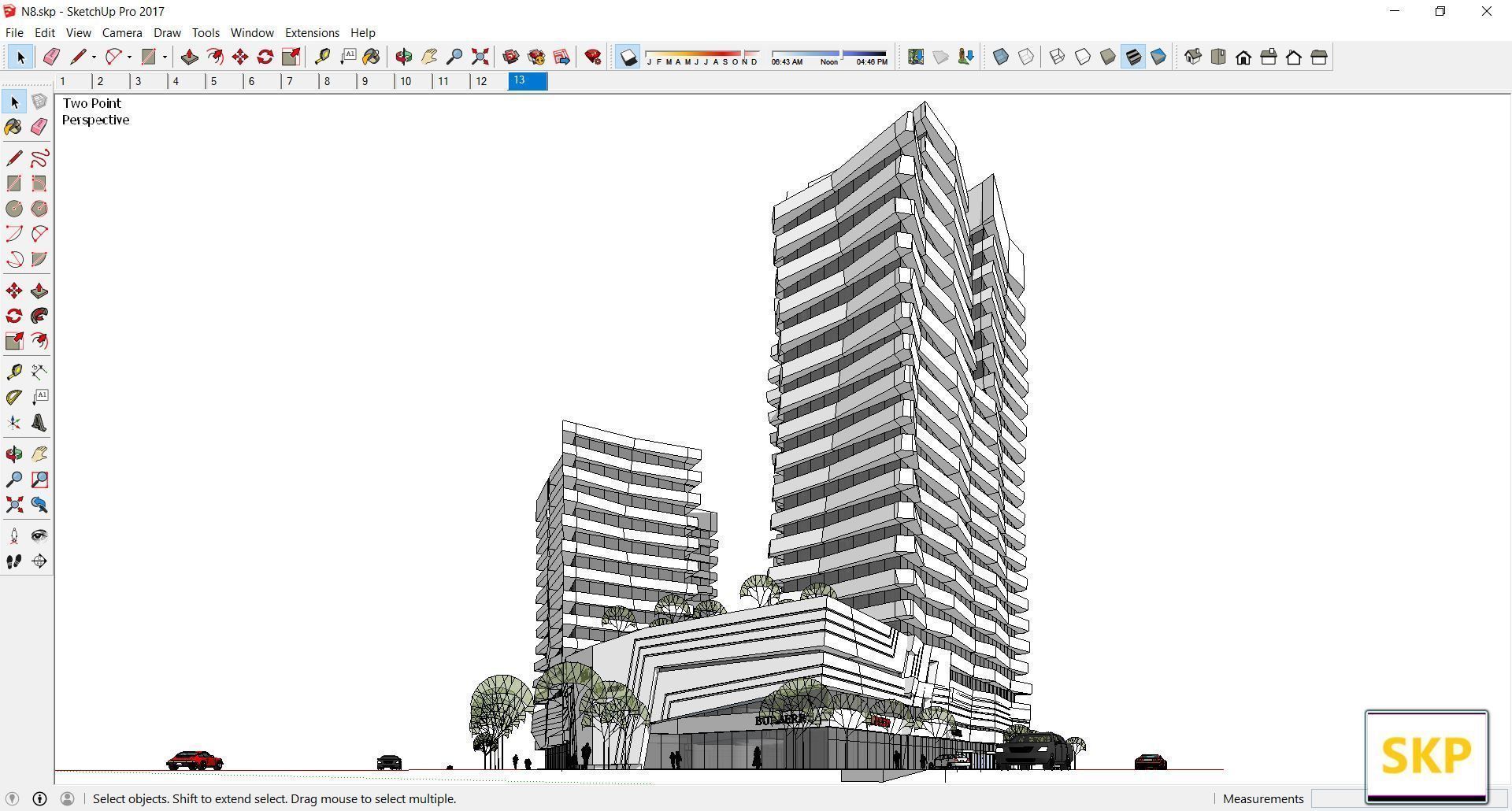Select the Position Camera tool
The height and width of the screenshot is (811, 1512).
click(14, 536)
